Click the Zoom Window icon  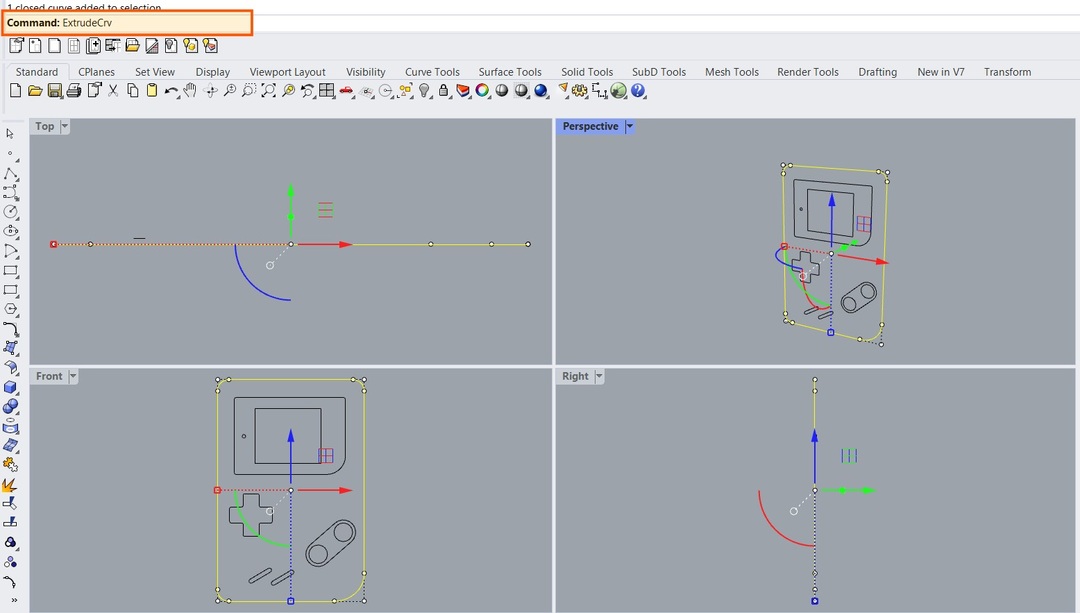[249, 90]
